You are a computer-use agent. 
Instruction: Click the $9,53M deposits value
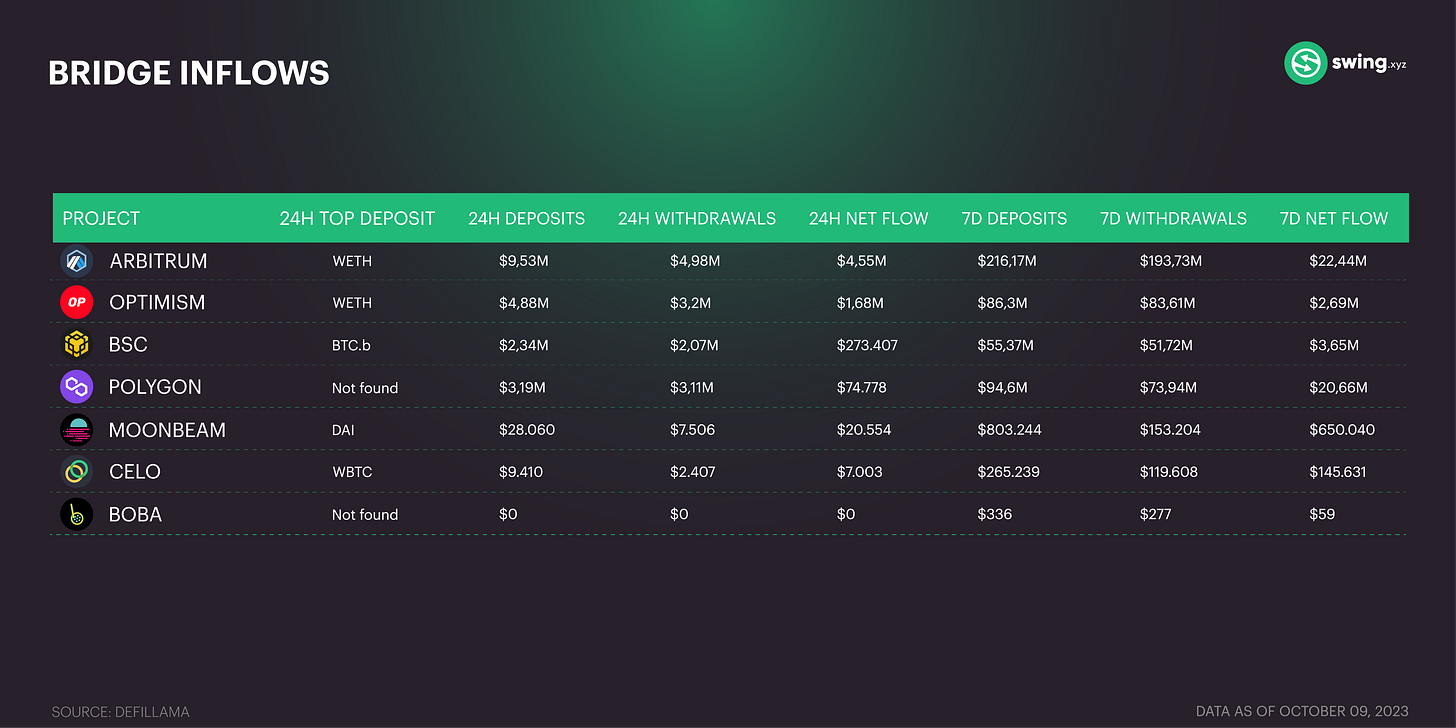pyautogui.click(x=524, y=261)
